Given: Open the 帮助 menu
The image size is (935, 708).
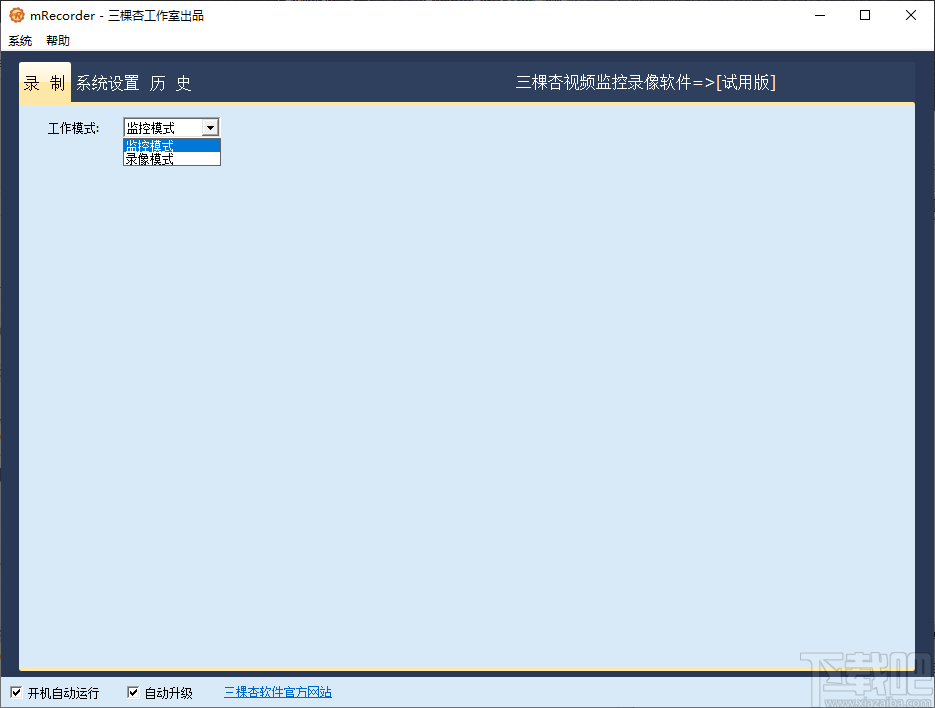Looking at the screenshot, I should [x=57, y=40].
